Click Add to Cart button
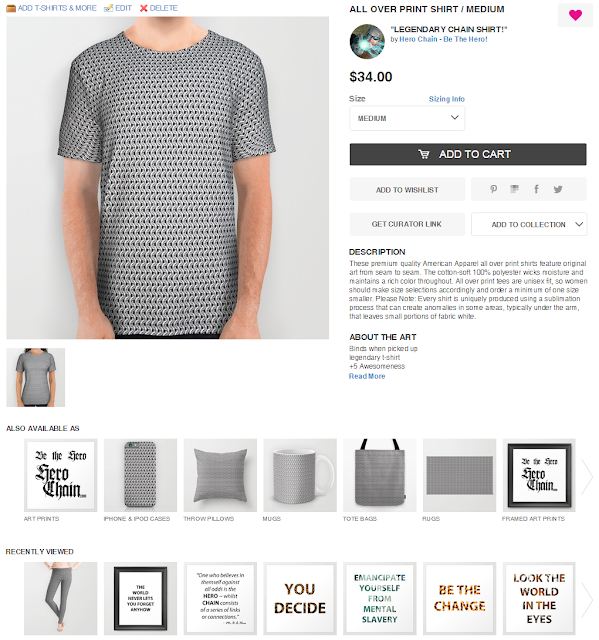The height and width of the screenshot is (640, 599). [468, 154]
